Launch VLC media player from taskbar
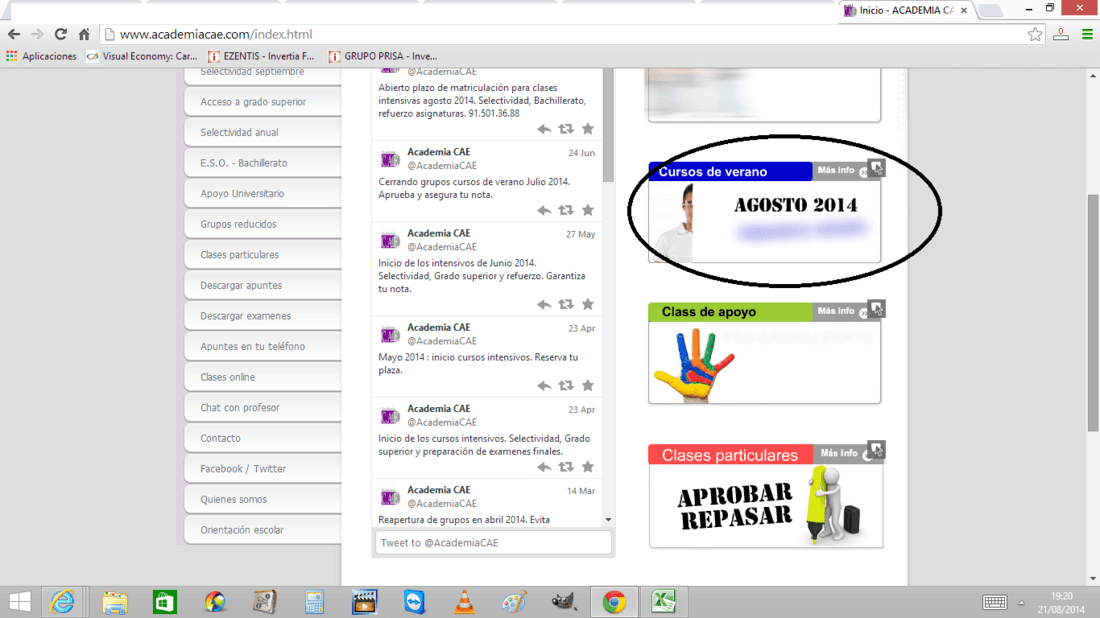 (x=464, y=602)
